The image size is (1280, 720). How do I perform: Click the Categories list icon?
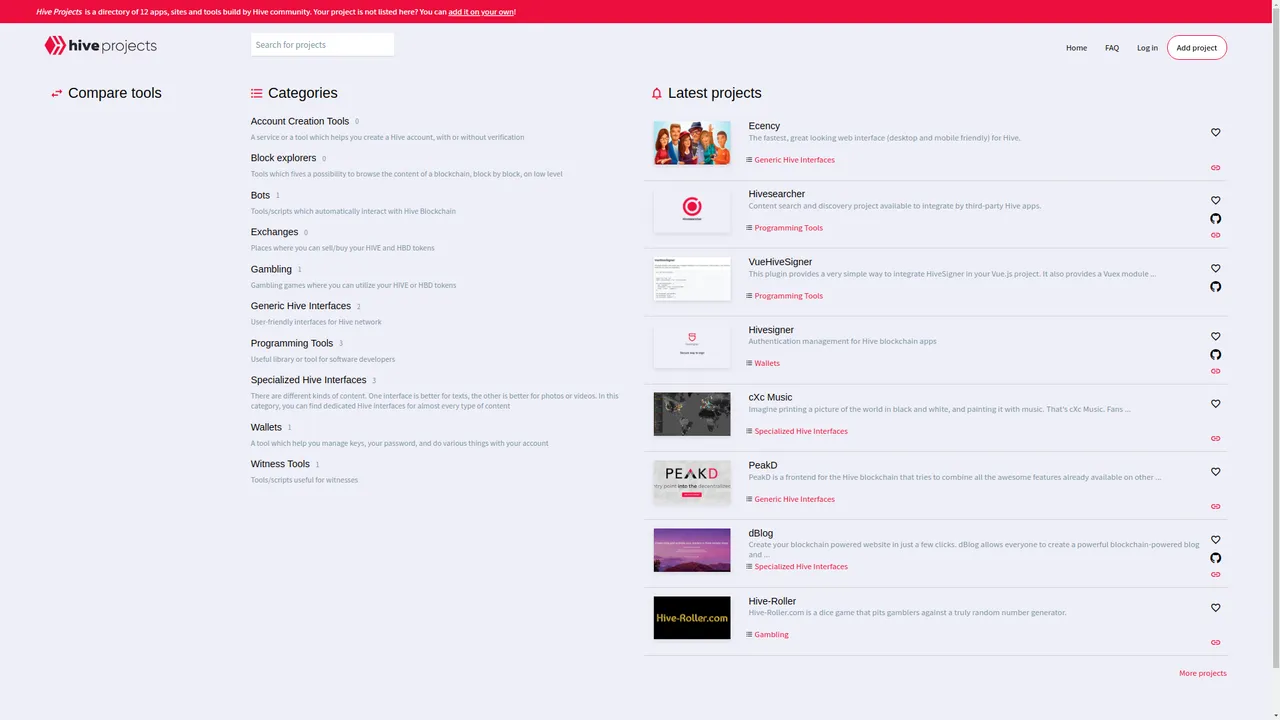(257, 93)
